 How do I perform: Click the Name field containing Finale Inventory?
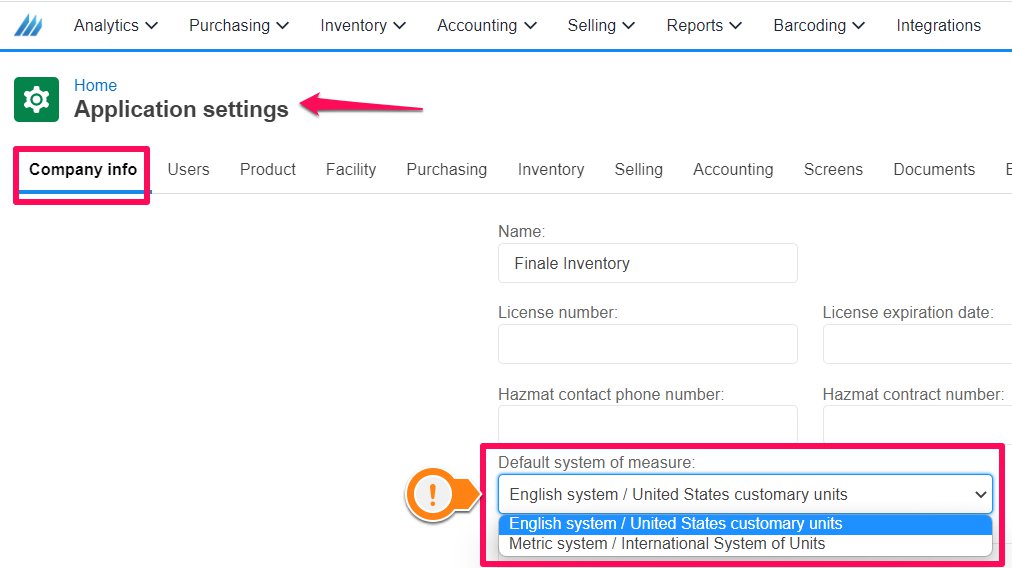coord(648,263)
